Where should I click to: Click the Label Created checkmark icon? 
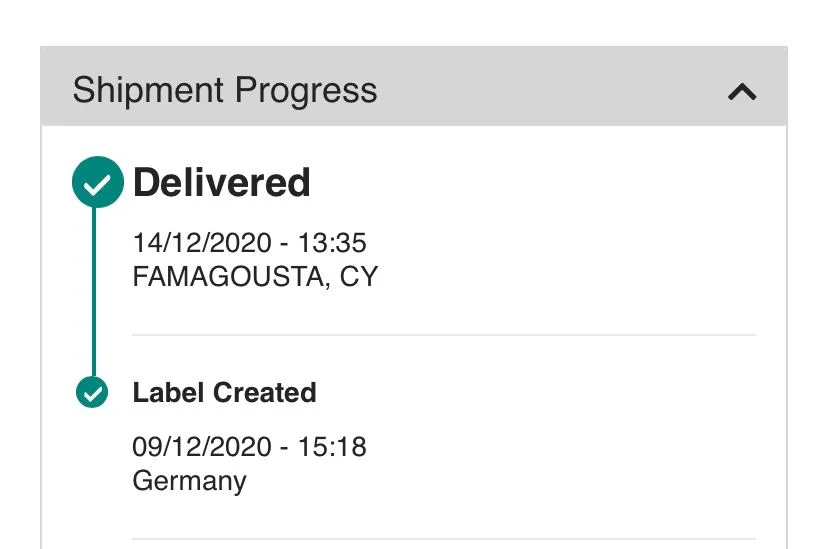click(92, 393)
